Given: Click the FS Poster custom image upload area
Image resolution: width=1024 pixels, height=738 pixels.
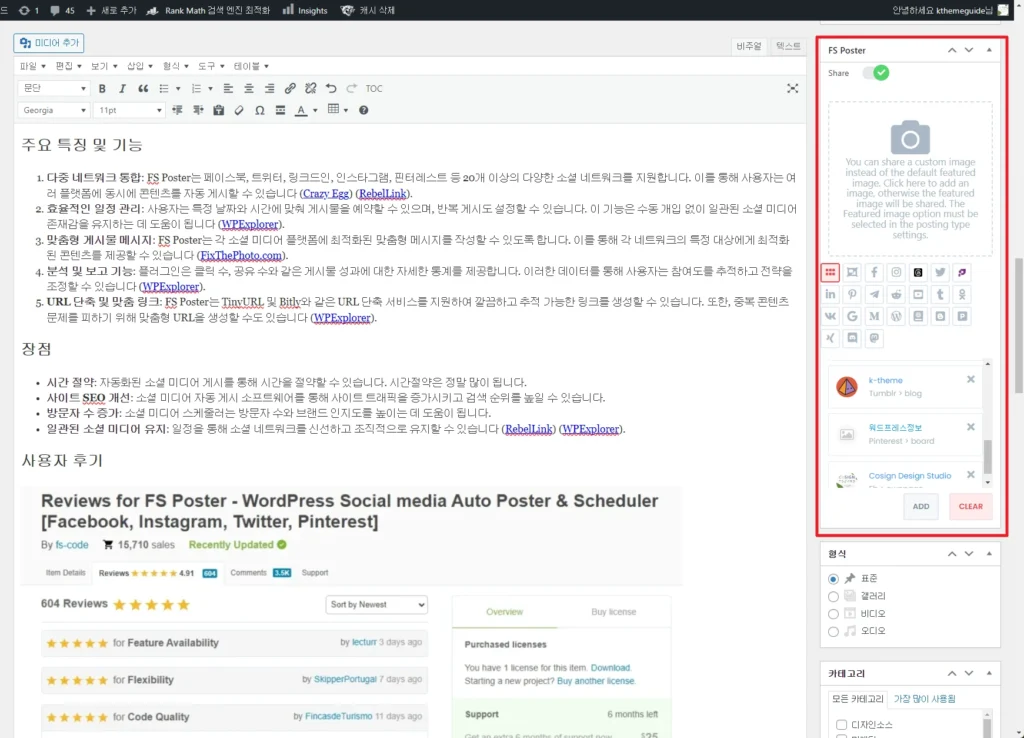Looking at the screenshot, I should point(910,179).
